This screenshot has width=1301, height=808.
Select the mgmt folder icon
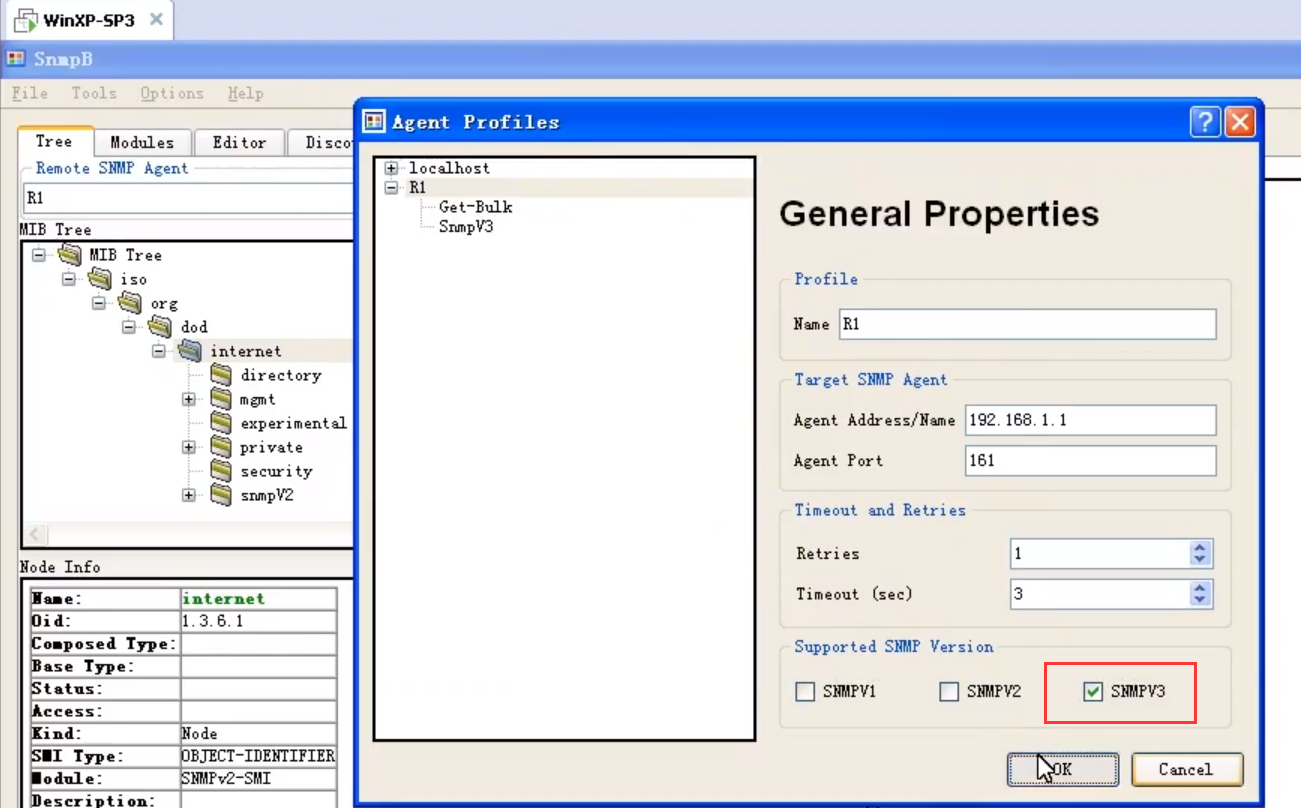pyautogui.click(x=222, y=399)
